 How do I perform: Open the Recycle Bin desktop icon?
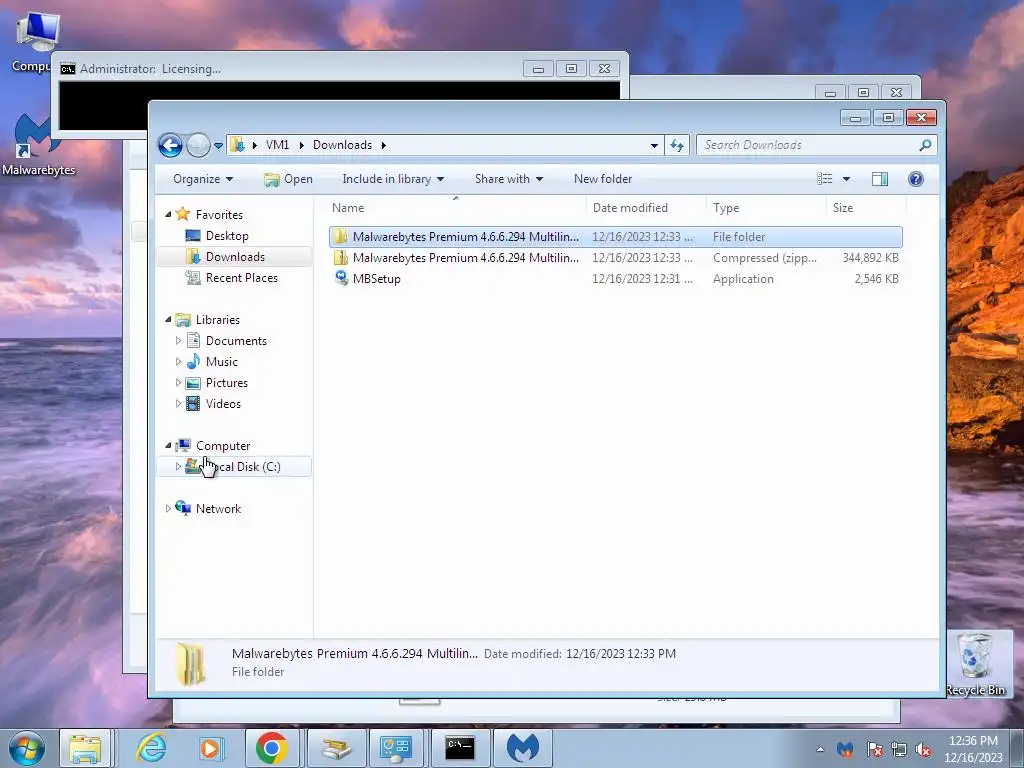[975, 664]
